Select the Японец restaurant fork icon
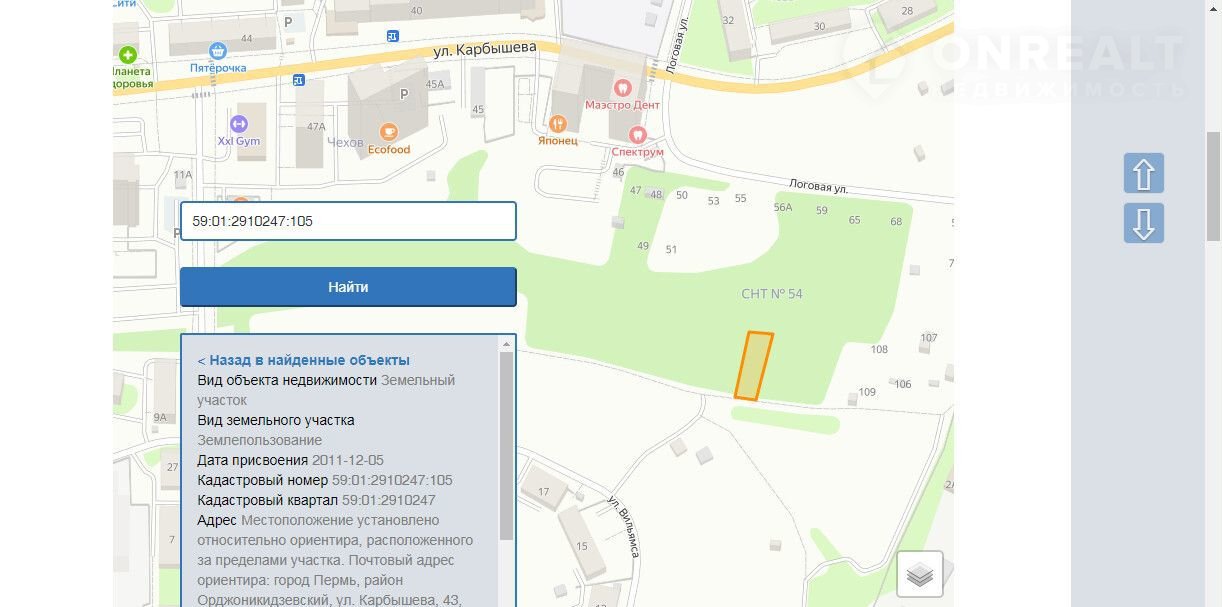 click(x=558, y=124)
